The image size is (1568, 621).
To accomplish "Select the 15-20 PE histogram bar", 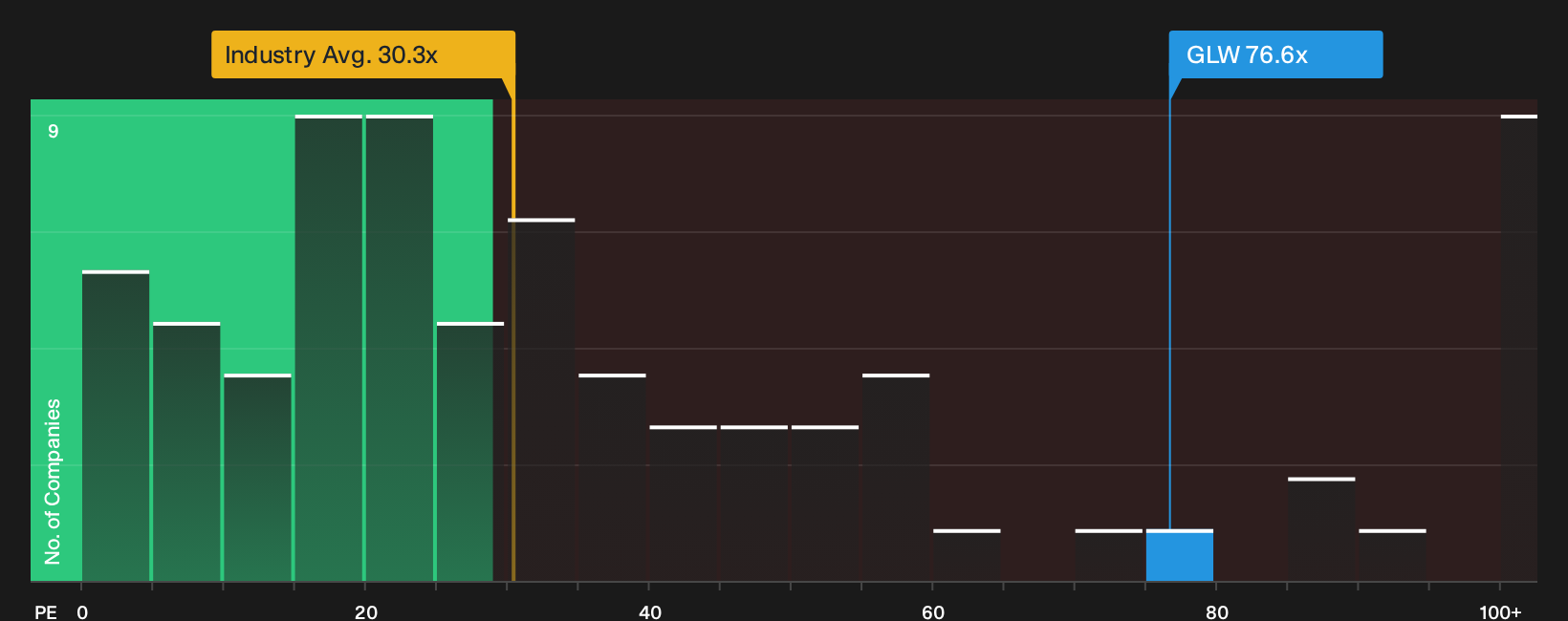I will click(329, 348).
